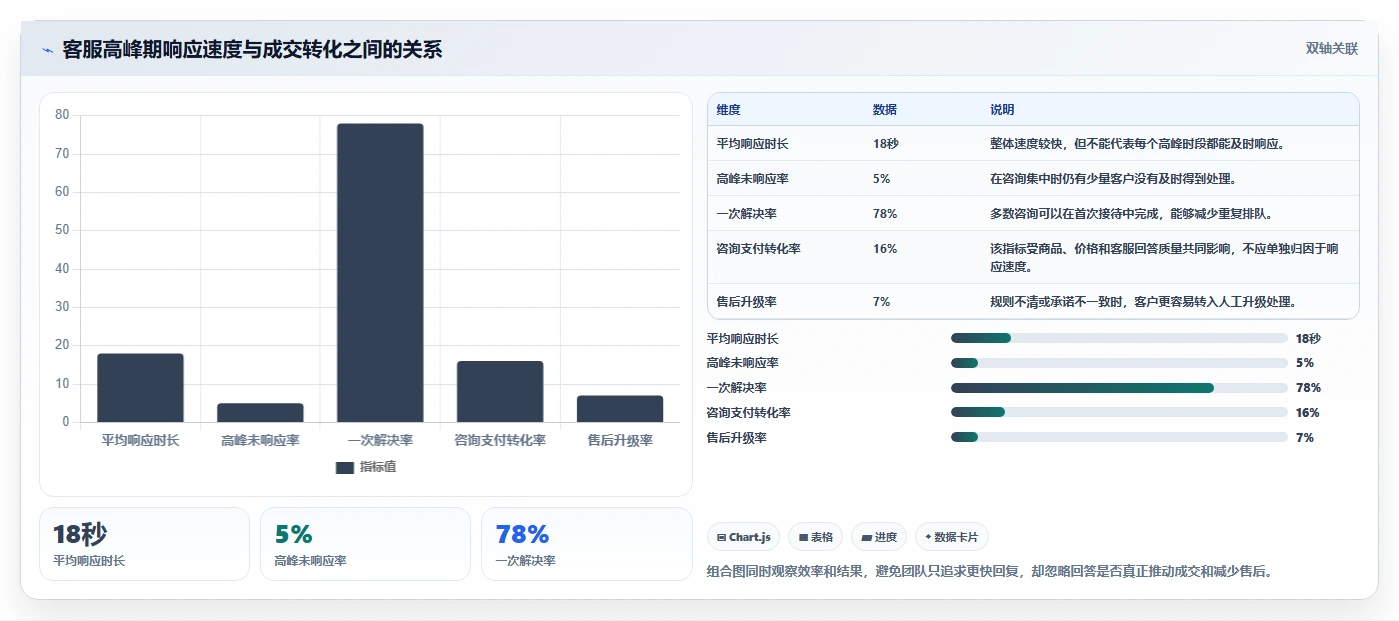Select the 数据卡片 tag chip

click(x=952, y=537)
